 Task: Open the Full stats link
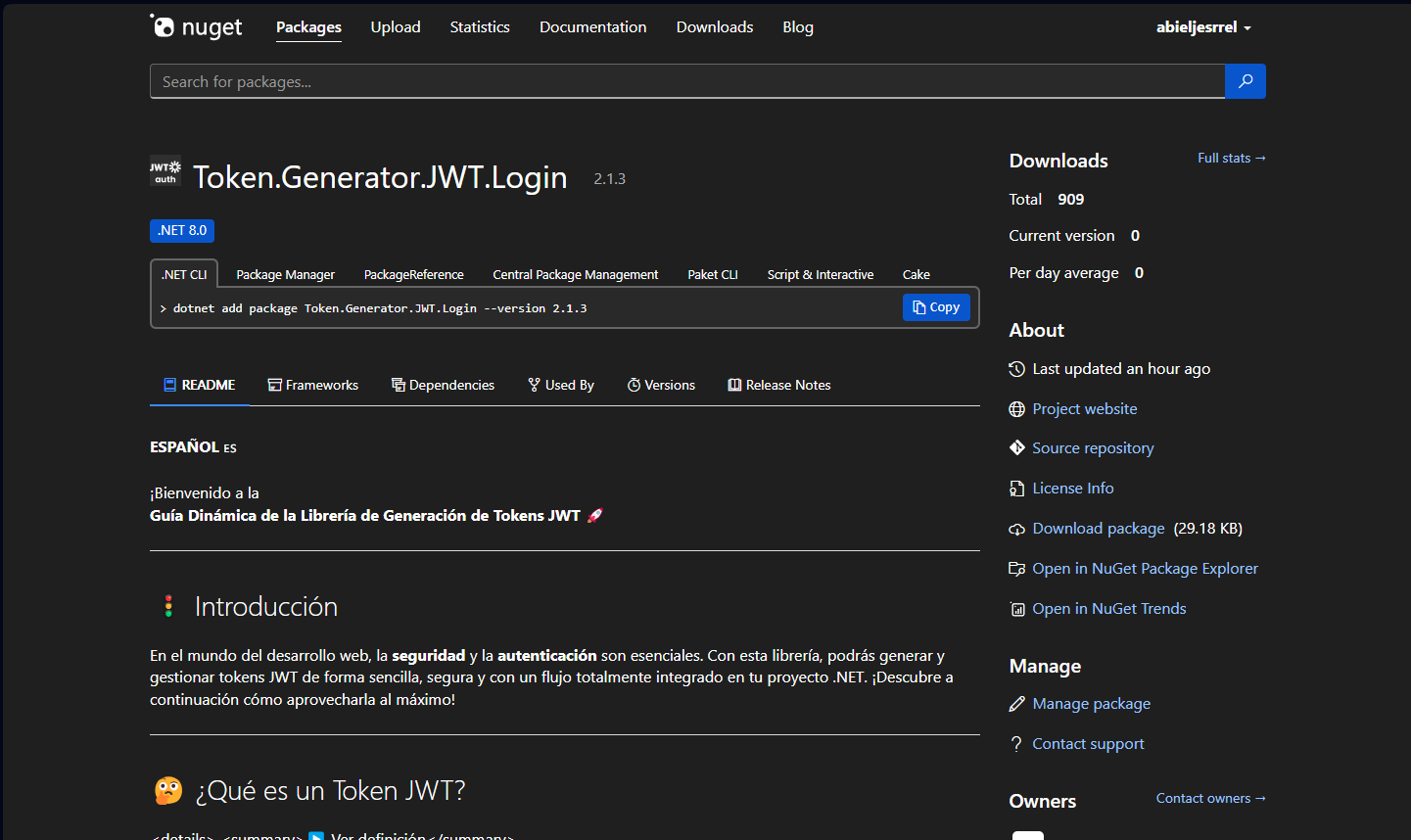click(1232, 158)
